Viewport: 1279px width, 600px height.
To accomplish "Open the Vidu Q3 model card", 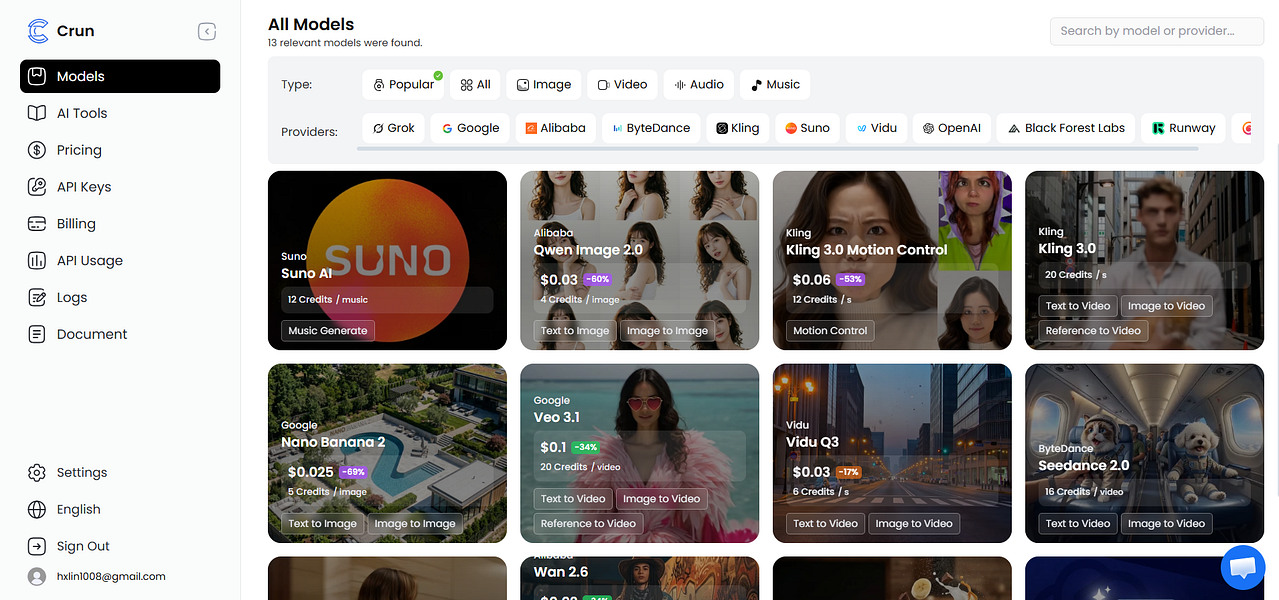I will (892, 453).
